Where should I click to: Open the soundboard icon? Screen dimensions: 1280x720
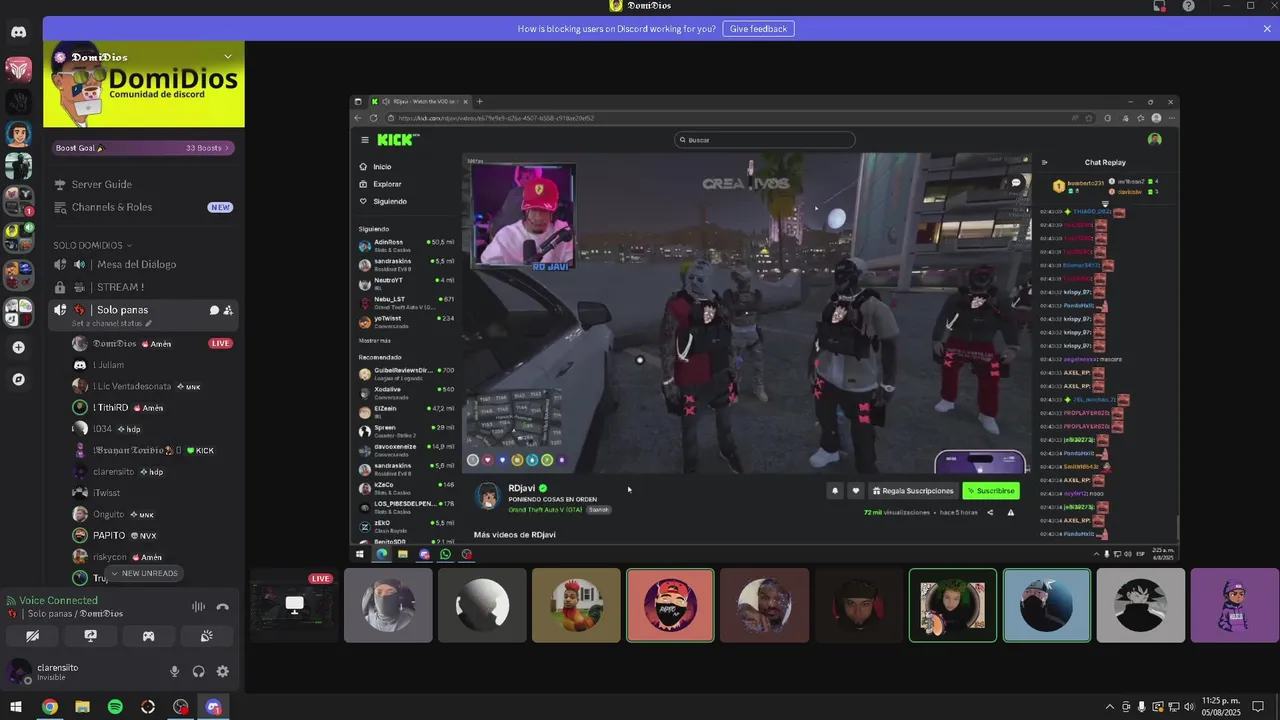click(206, 636)
